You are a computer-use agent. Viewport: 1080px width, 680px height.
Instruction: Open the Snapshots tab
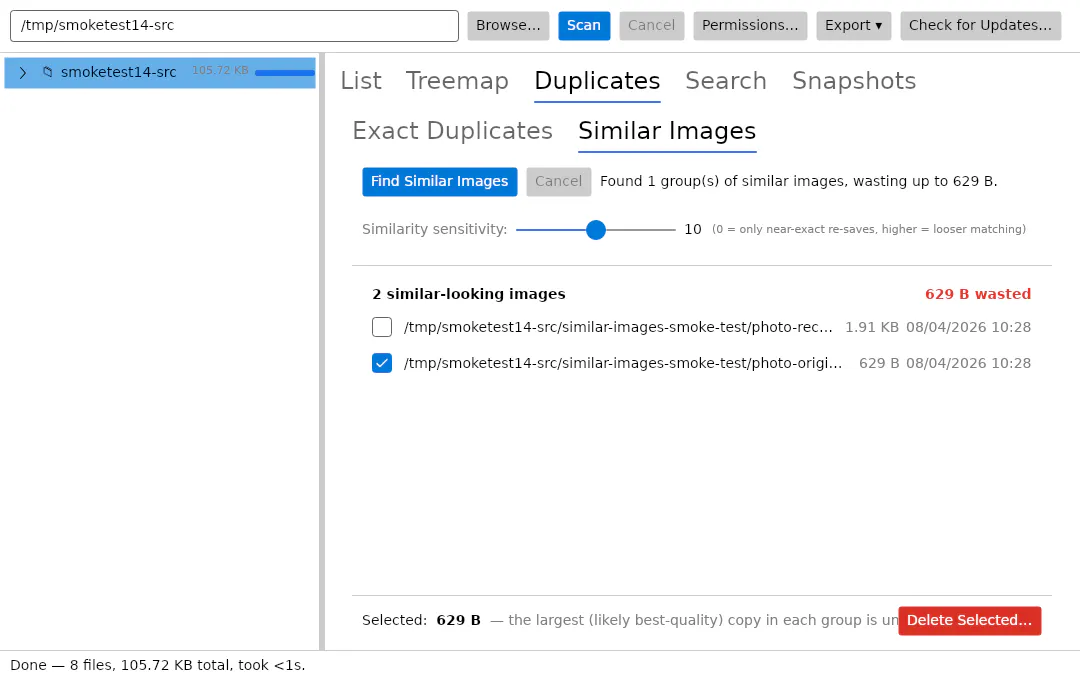pyautogui.click(x=854, y=81)
